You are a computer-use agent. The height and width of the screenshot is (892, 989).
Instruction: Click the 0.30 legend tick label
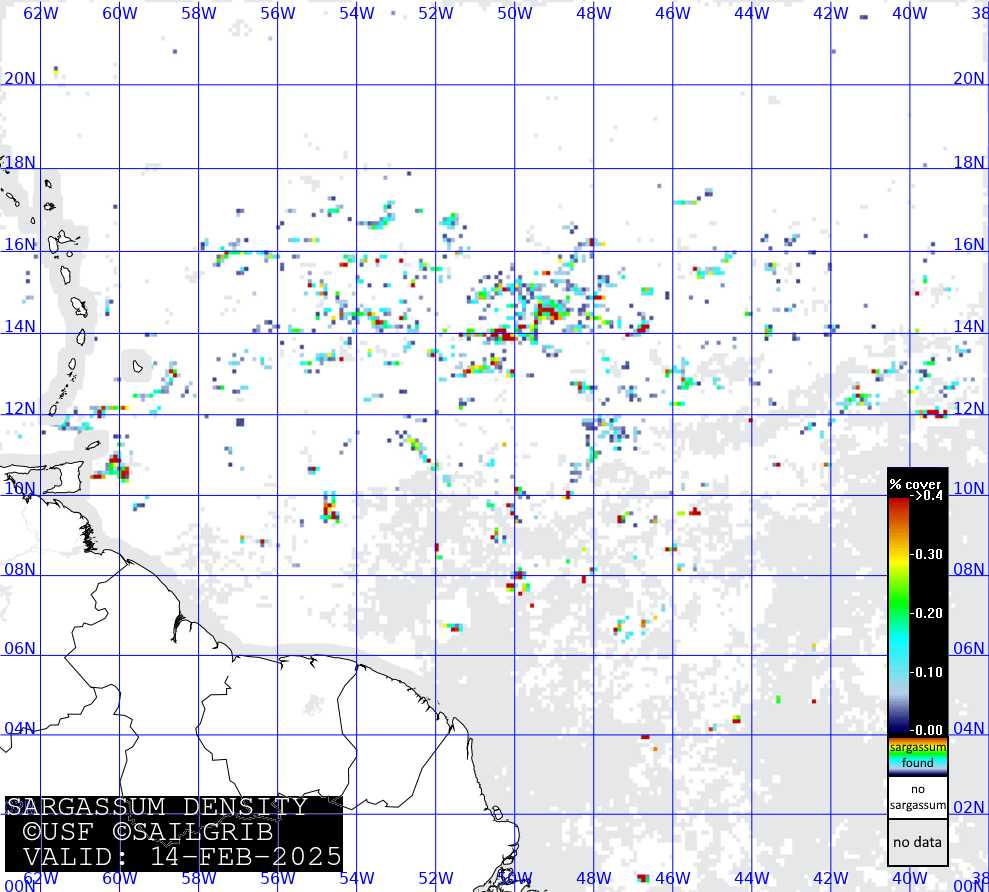[925, 554]
